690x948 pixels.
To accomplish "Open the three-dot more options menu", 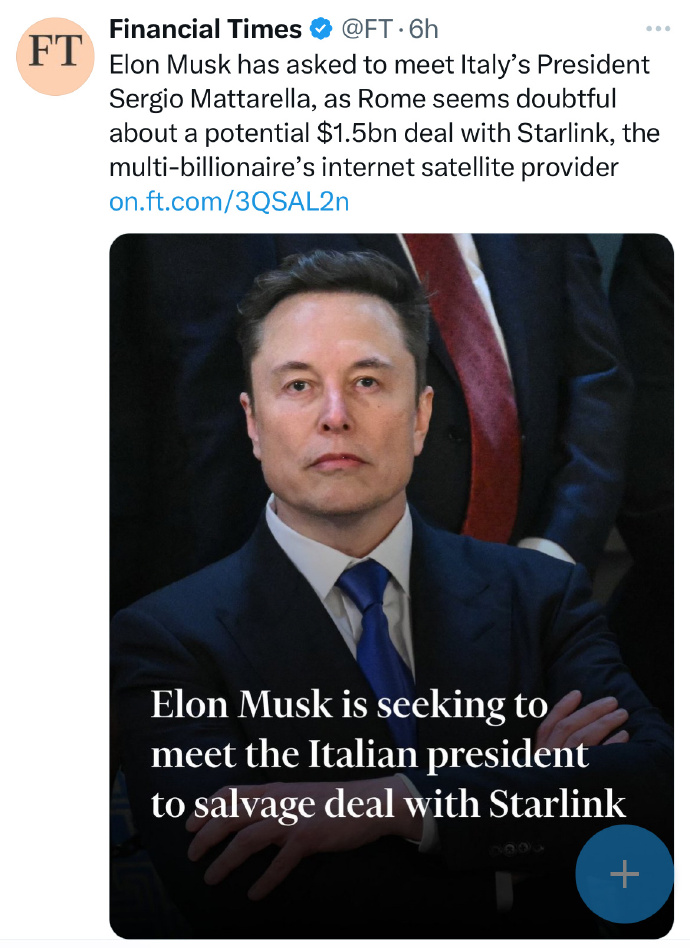I will [x=658, y=28].
